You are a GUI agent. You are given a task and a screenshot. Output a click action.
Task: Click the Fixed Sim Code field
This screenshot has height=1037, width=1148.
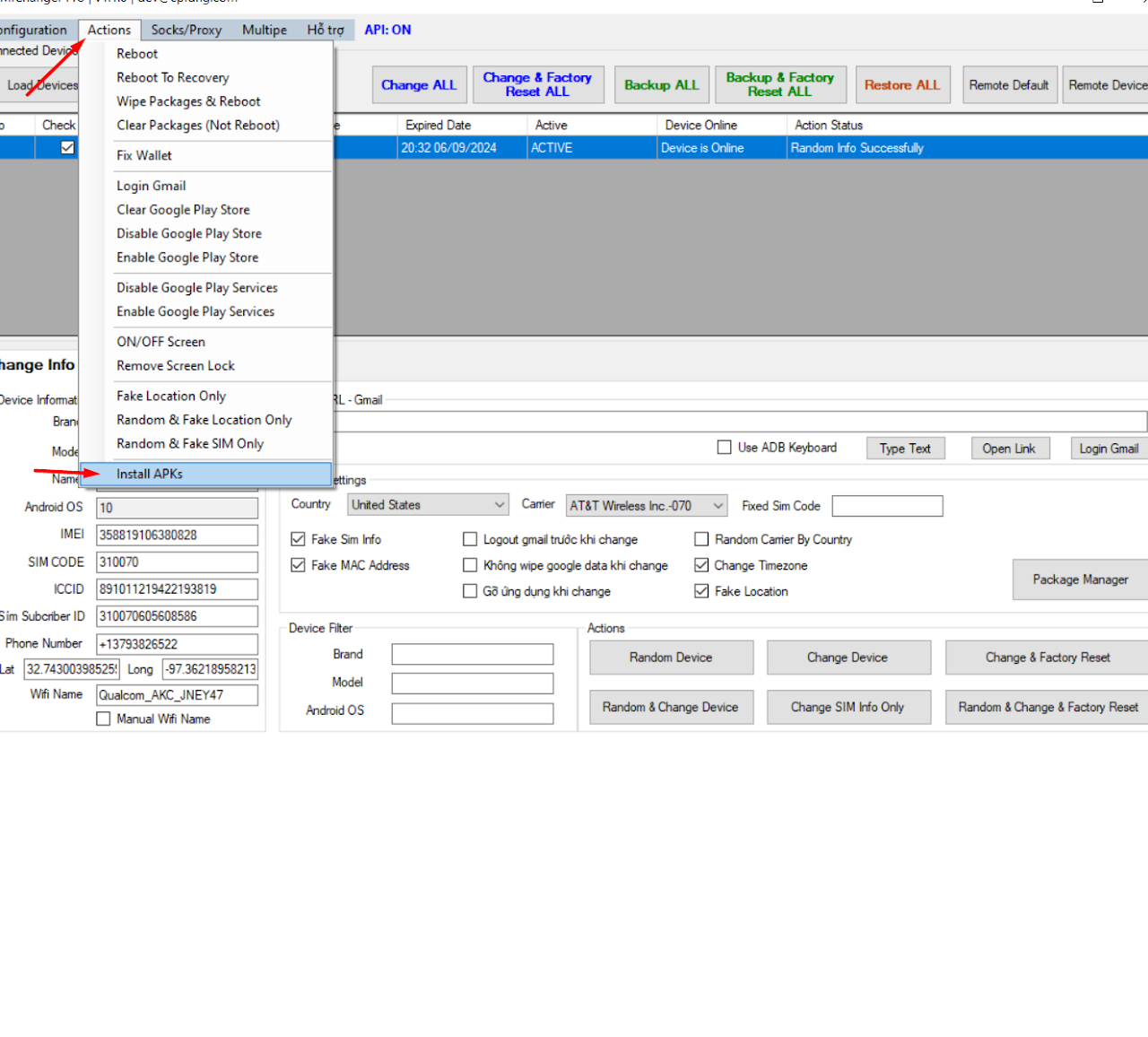pyautogui.click(x=887, y=506)
